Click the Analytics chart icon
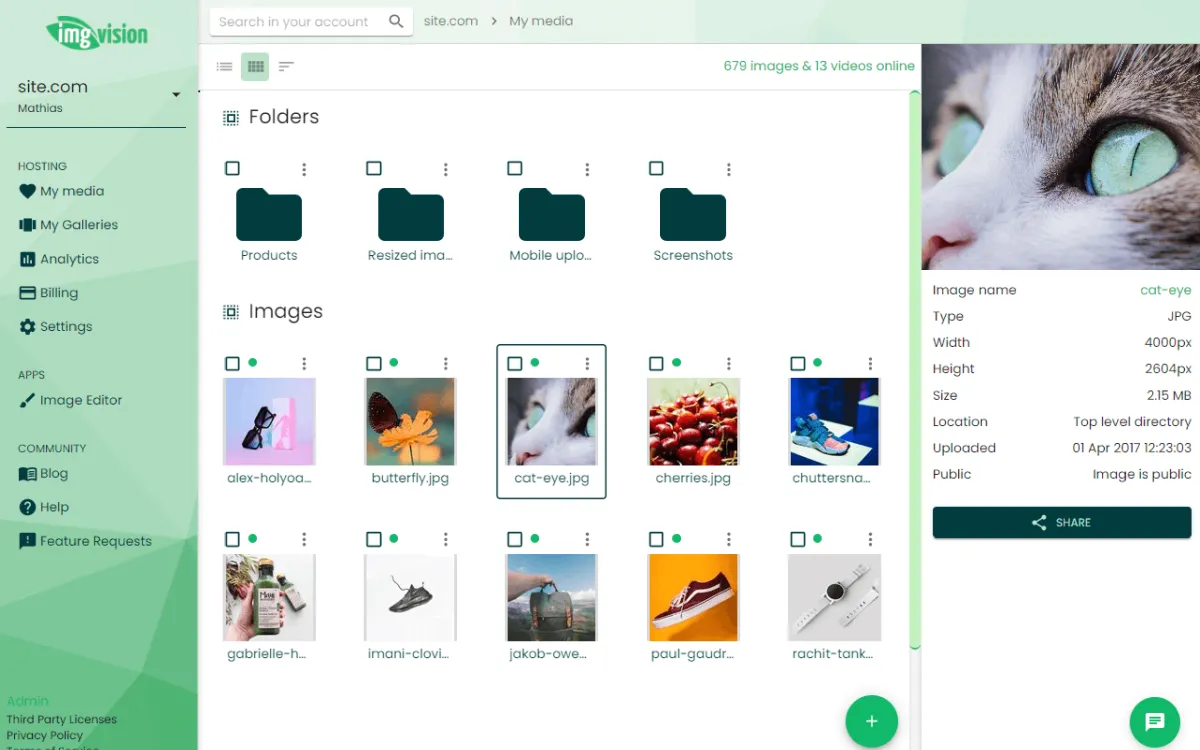The height and width of the screenshot is (750, 1200). tap(27, 259)
